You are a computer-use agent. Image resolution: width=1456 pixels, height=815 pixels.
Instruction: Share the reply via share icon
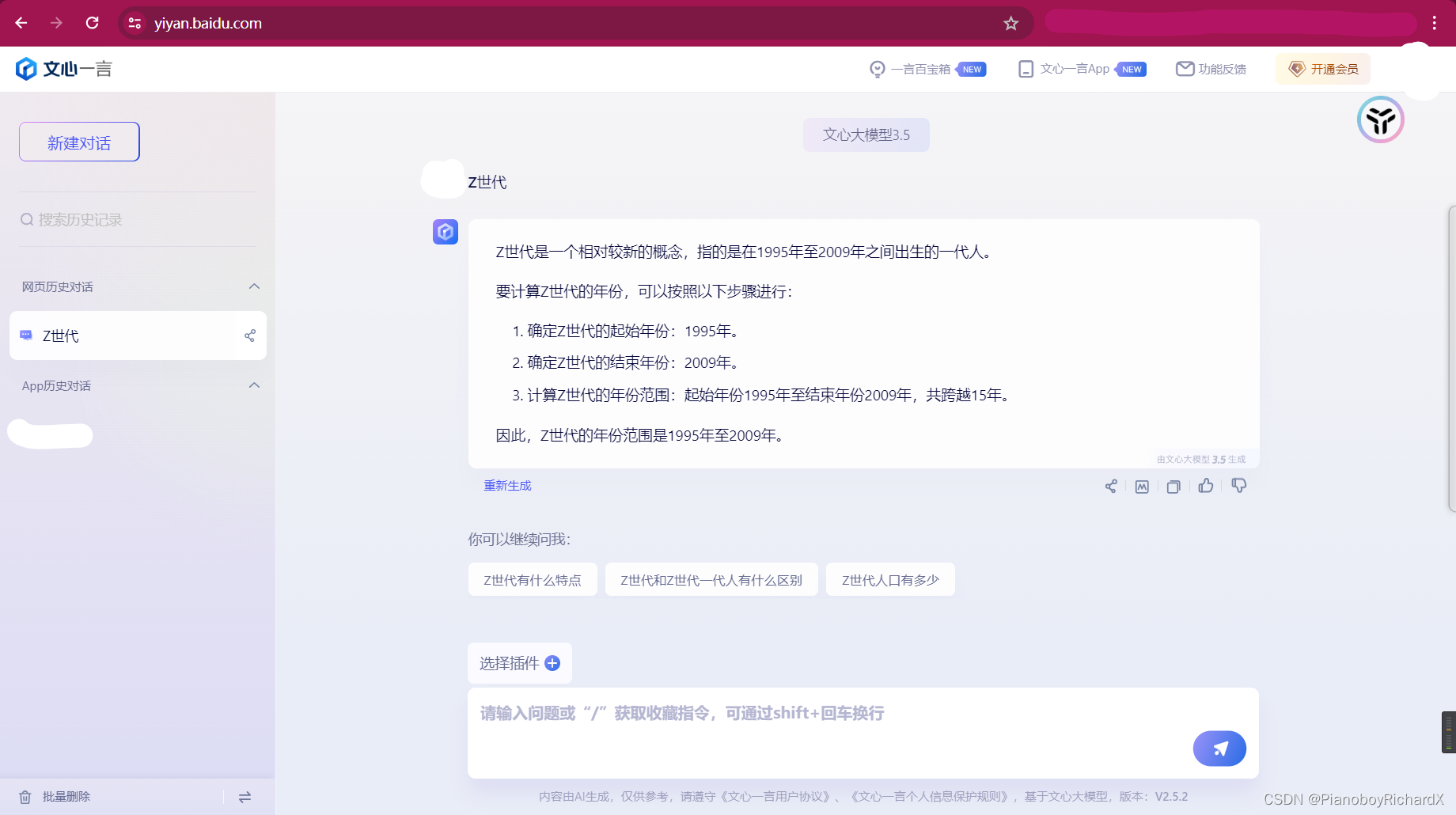pos(1111,486)
